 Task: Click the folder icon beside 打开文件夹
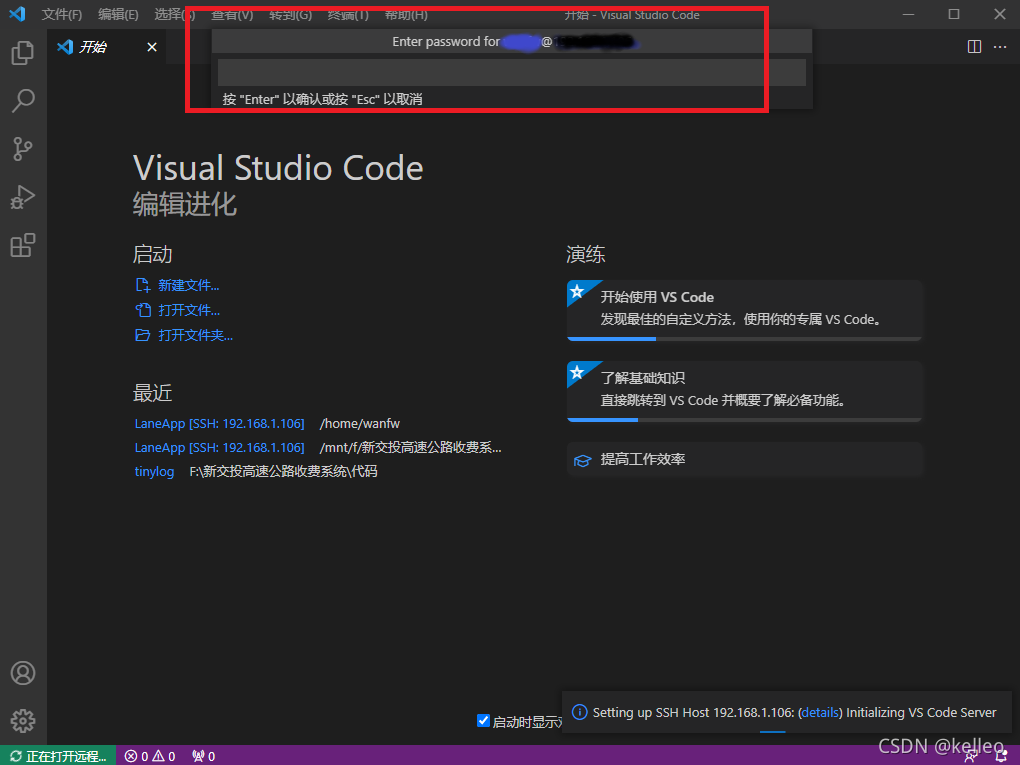[x=142, y=335]
